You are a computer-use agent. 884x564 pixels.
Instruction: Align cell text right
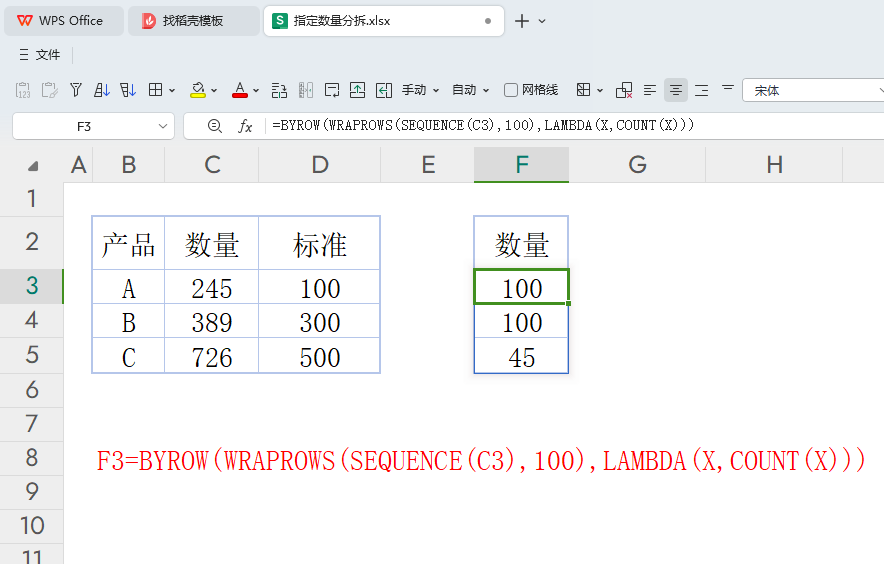701,90
